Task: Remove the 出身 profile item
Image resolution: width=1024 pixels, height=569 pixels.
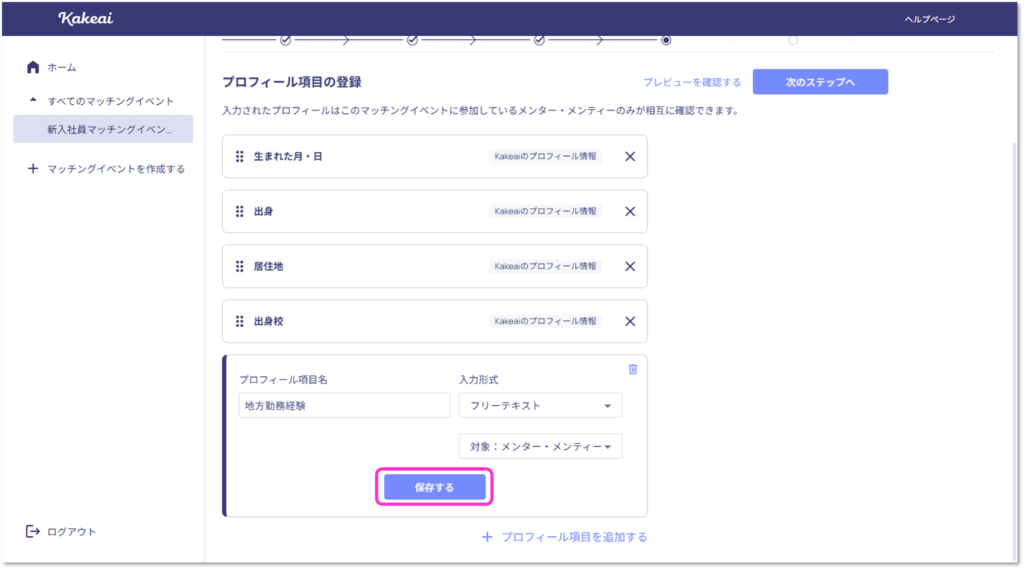Action: [x=630, y=212]
